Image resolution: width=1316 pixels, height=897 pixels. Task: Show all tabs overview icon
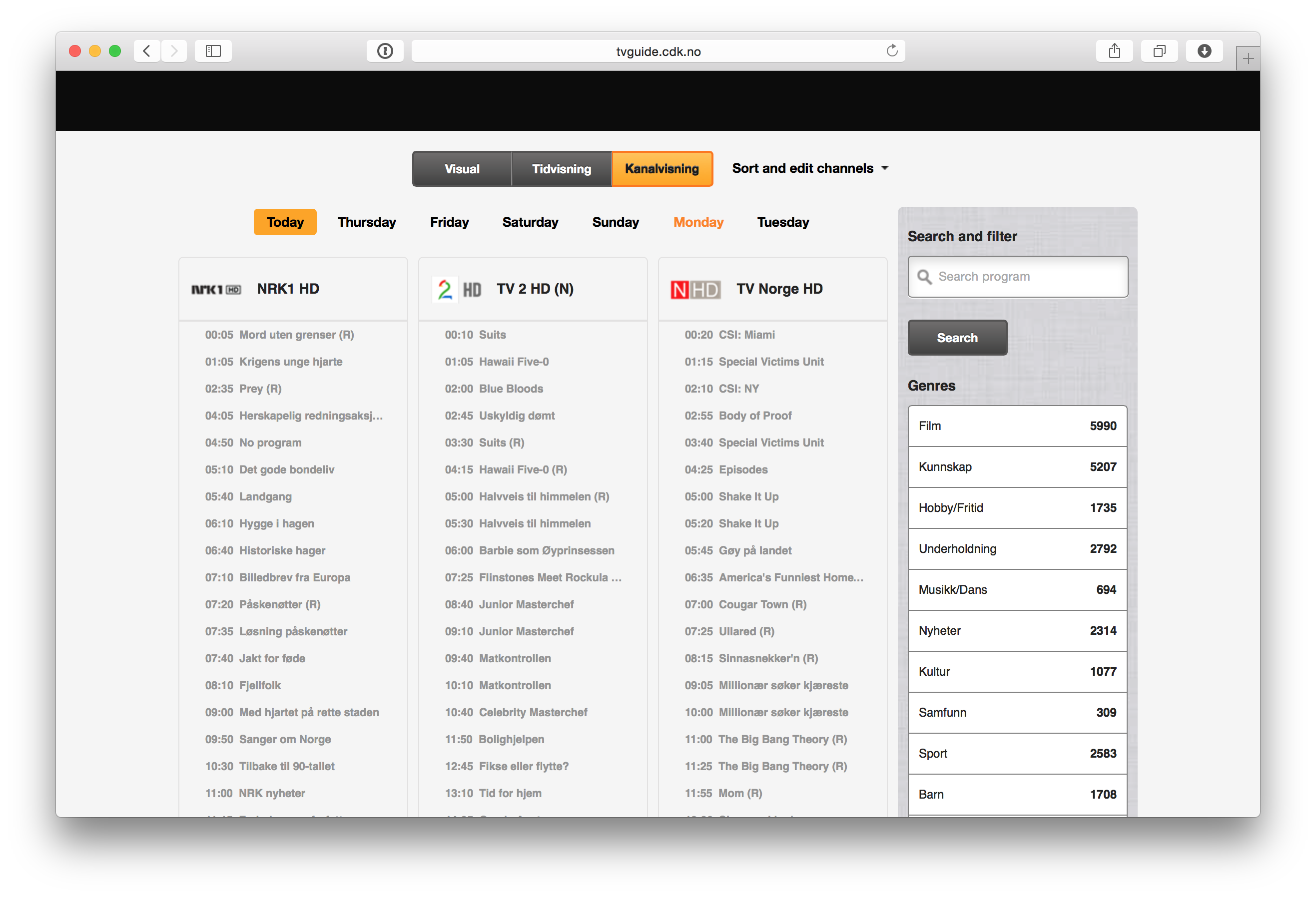click(1159, 51)
